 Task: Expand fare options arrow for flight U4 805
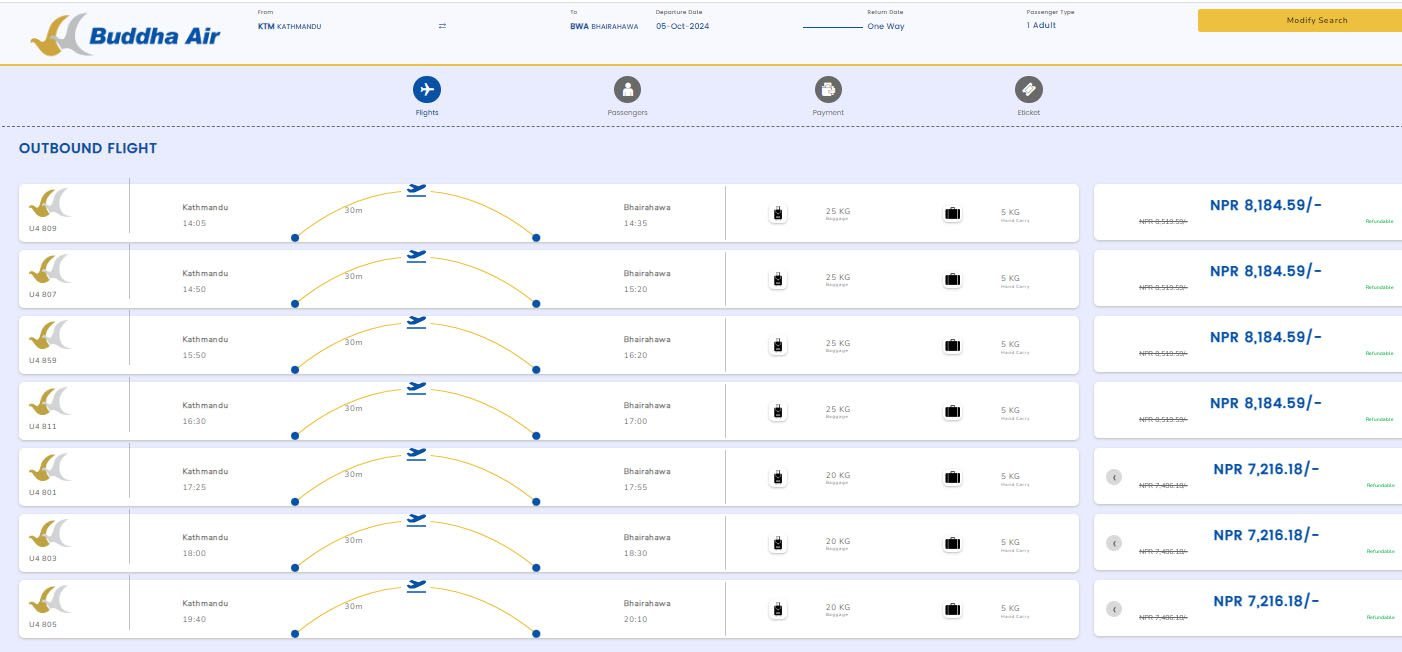click(1114, 609)
